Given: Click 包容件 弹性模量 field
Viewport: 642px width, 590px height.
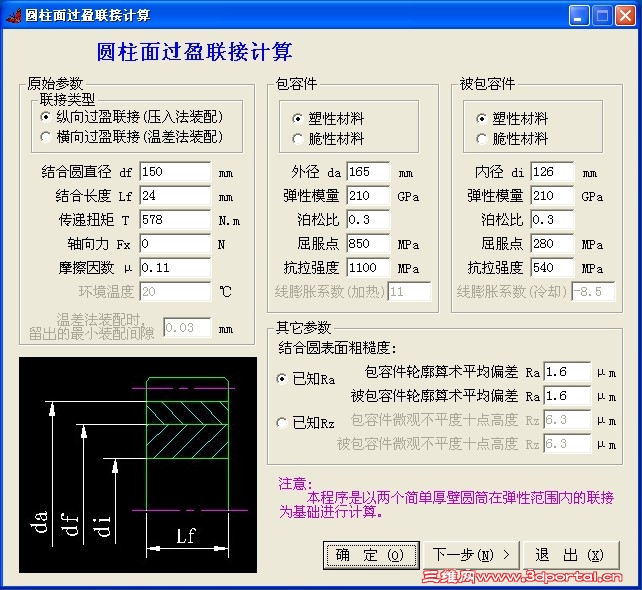Looking at the screenshot, I should point(368,196).
